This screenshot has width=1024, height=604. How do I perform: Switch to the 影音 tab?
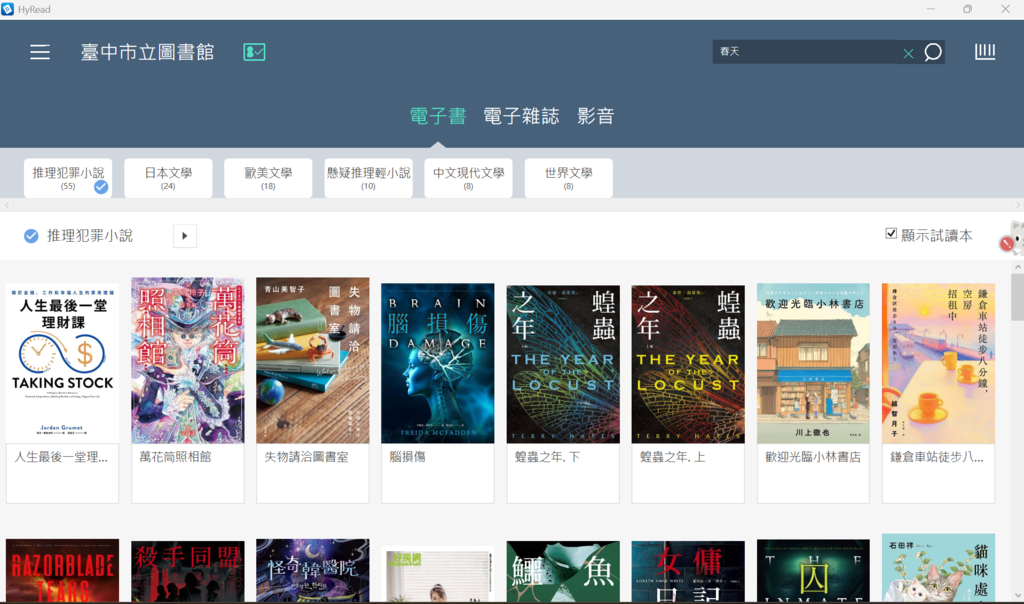click(x=596, y=116)
